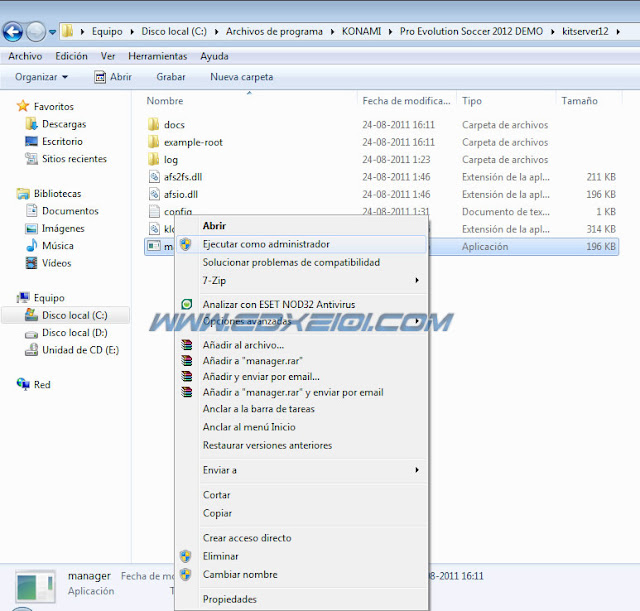Expand breadcrumb arrow after Disco local (C:)
The width and height of the screenshot is (640, 611).
216,31
